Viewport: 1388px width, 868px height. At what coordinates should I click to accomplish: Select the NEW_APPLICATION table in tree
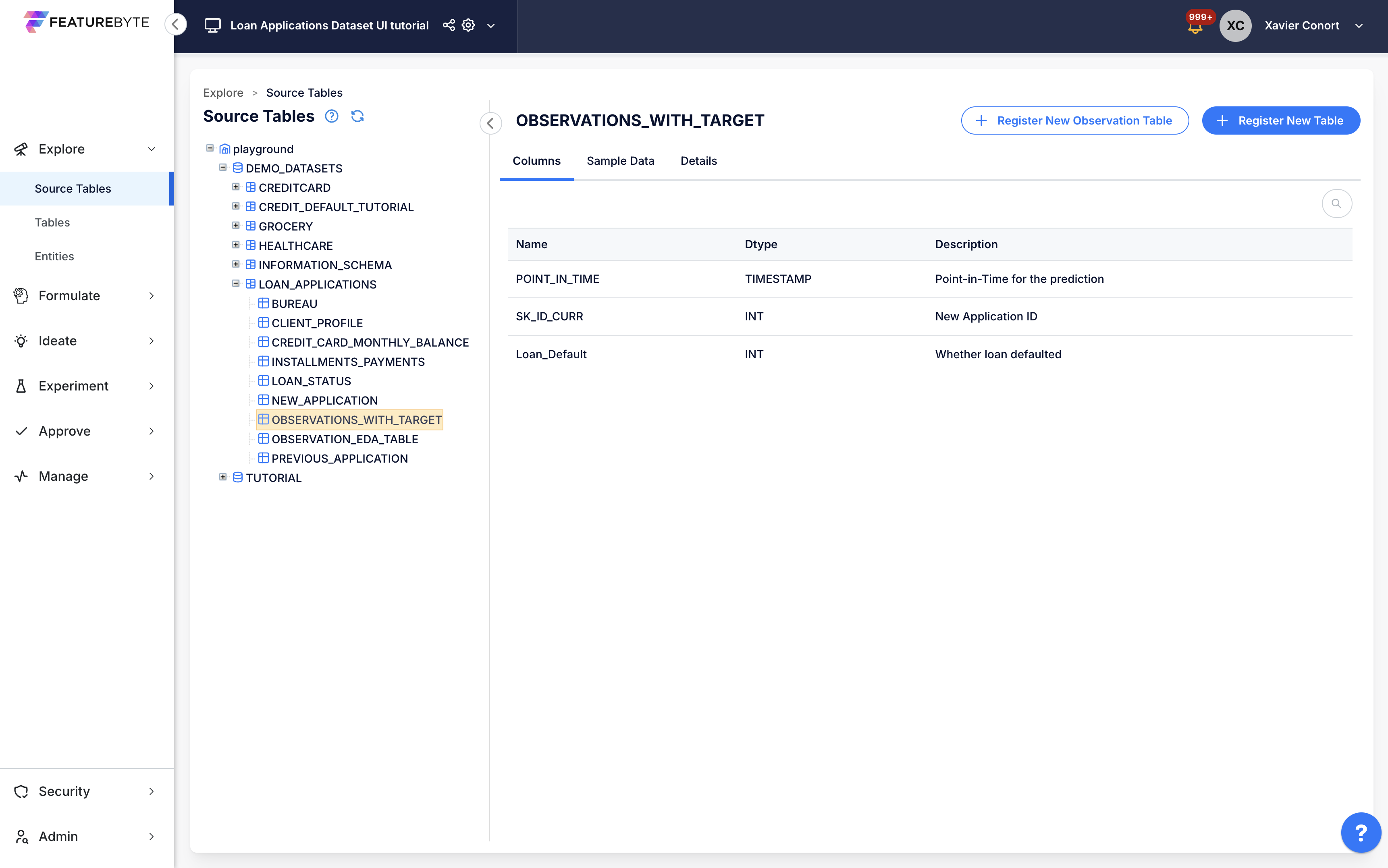pyautogui.click(x=324, y=400)
